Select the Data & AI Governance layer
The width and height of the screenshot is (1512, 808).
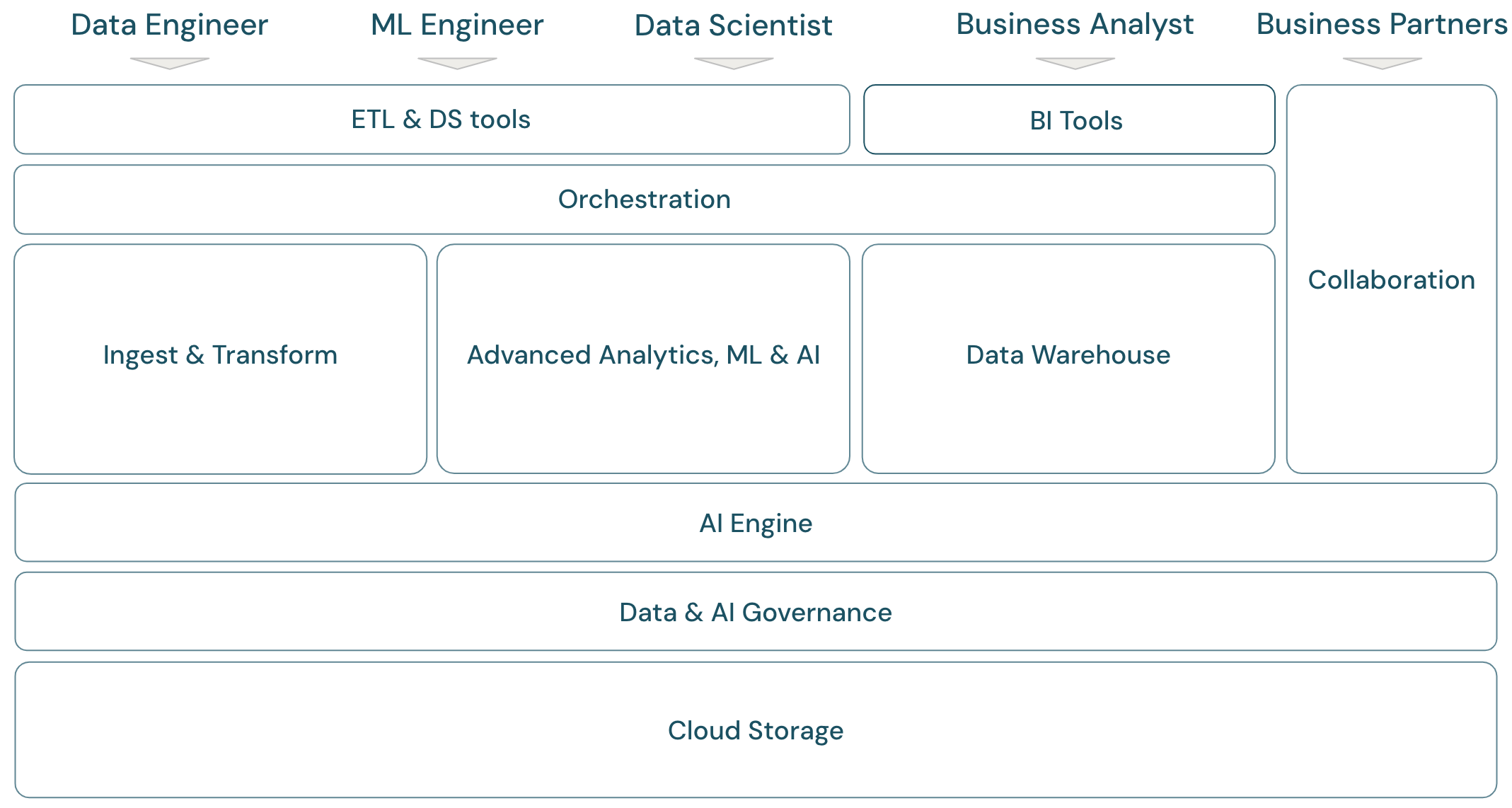(756, 612)
